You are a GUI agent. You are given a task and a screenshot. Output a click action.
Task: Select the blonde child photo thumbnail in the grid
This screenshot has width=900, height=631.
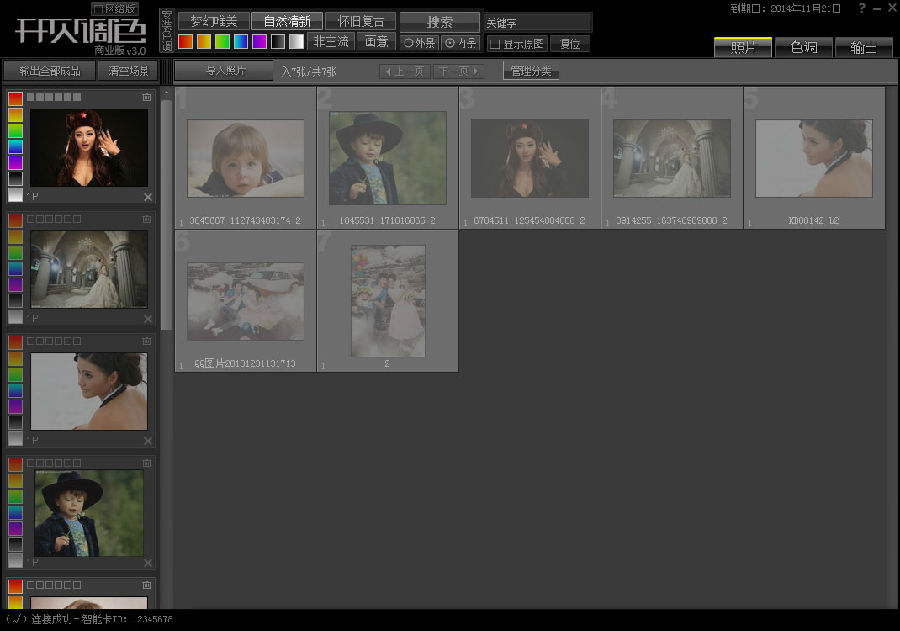245,158
